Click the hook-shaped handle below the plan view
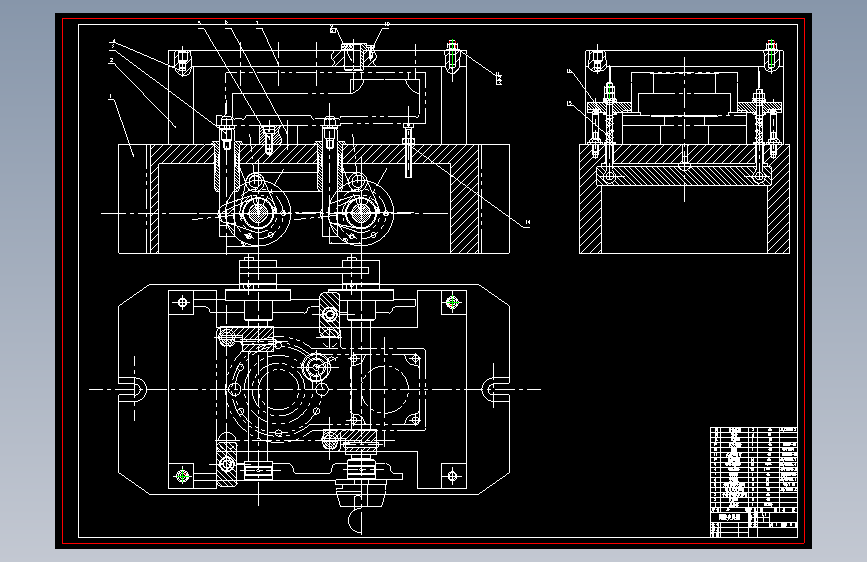This screenshot has height=562, width=867. click(355, 521)
